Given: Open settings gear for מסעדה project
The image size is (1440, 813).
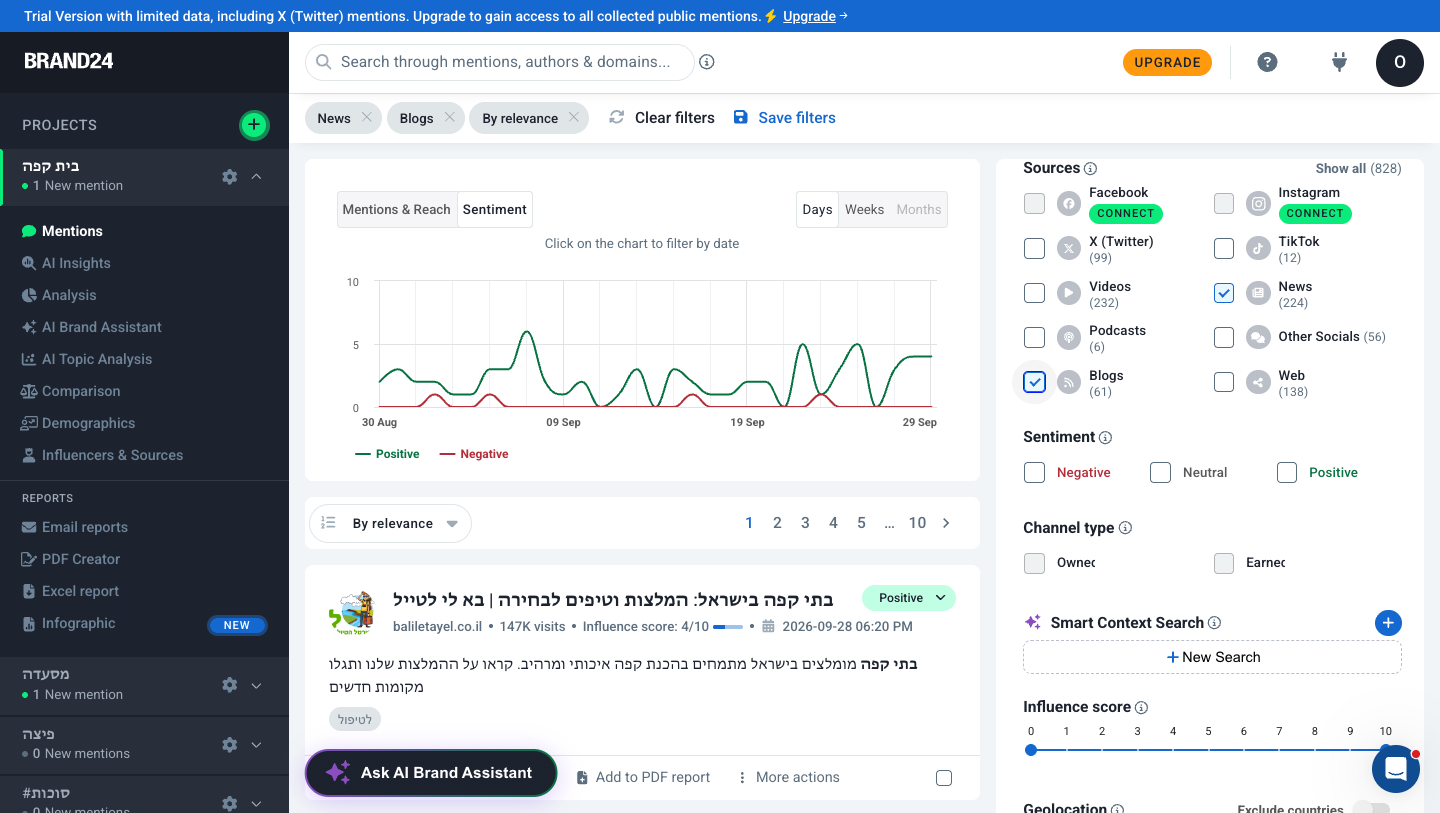Looking at the screenshot, I should coord(230,685).
